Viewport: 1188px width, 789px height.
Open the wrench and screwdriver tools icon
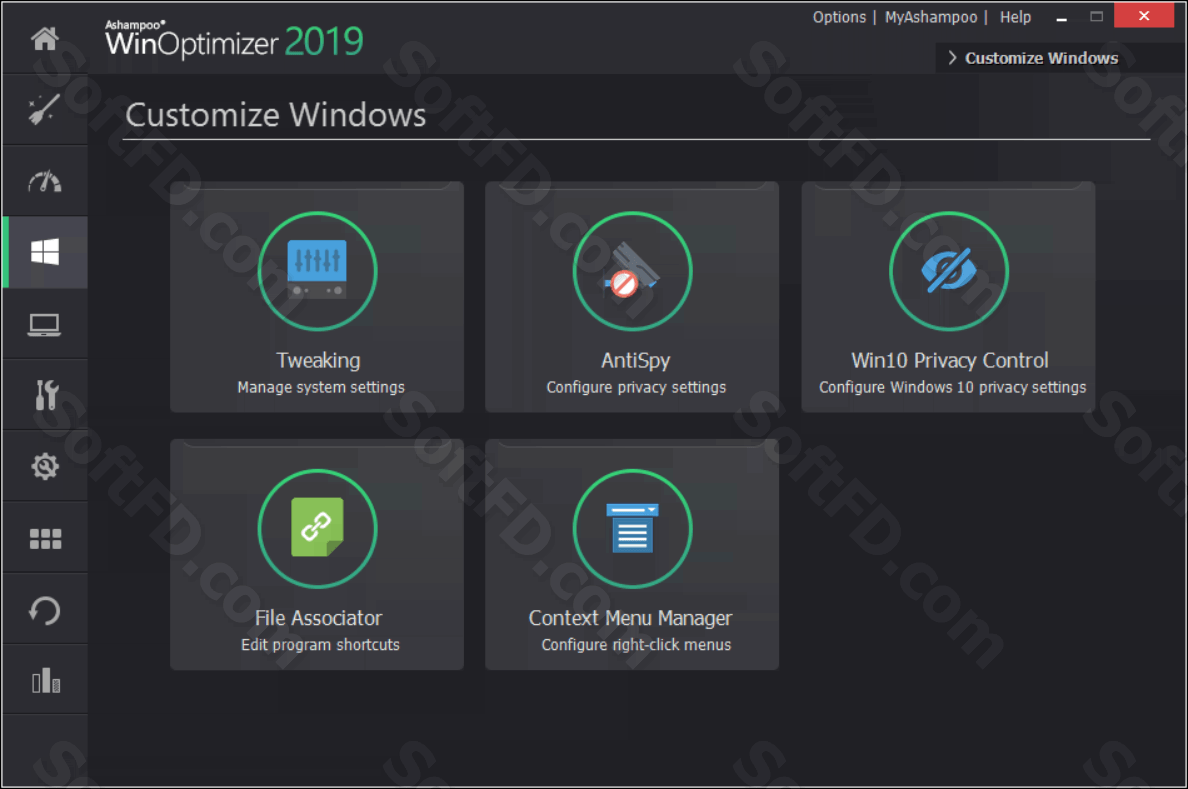tap(46, 395)
